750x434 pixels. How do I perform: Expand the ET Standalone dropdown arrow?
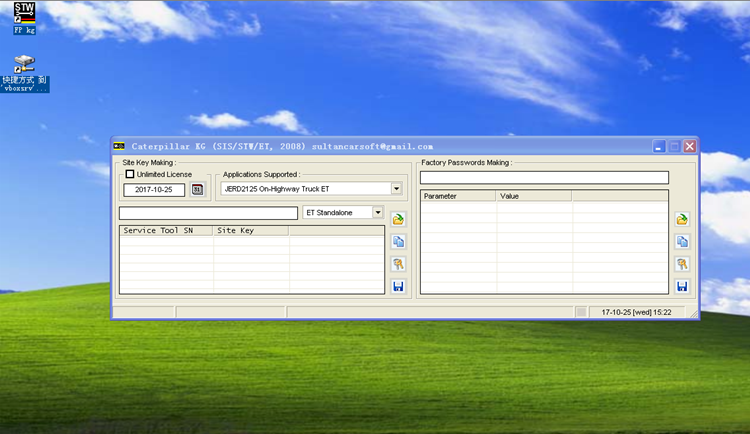[377, 212]
